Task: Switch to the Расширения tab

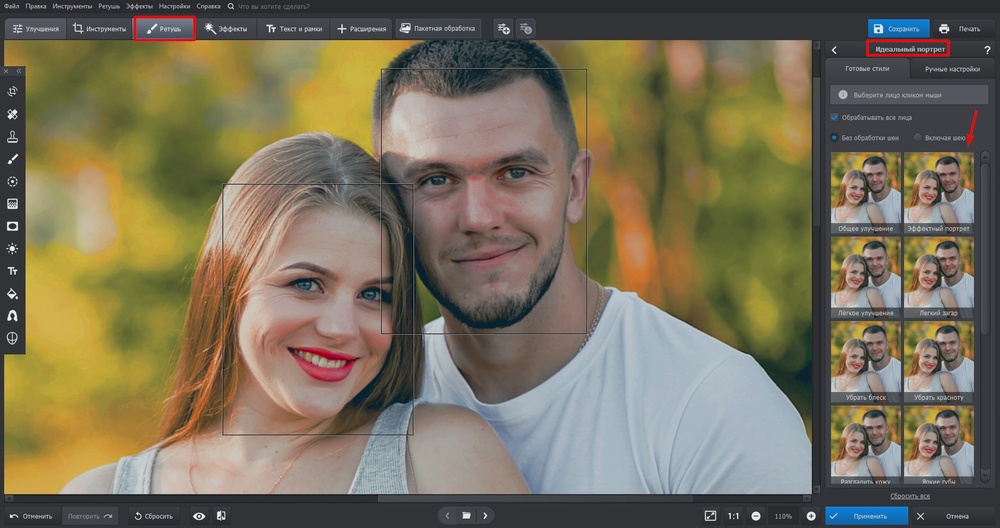Action: [x=362, y=29]
